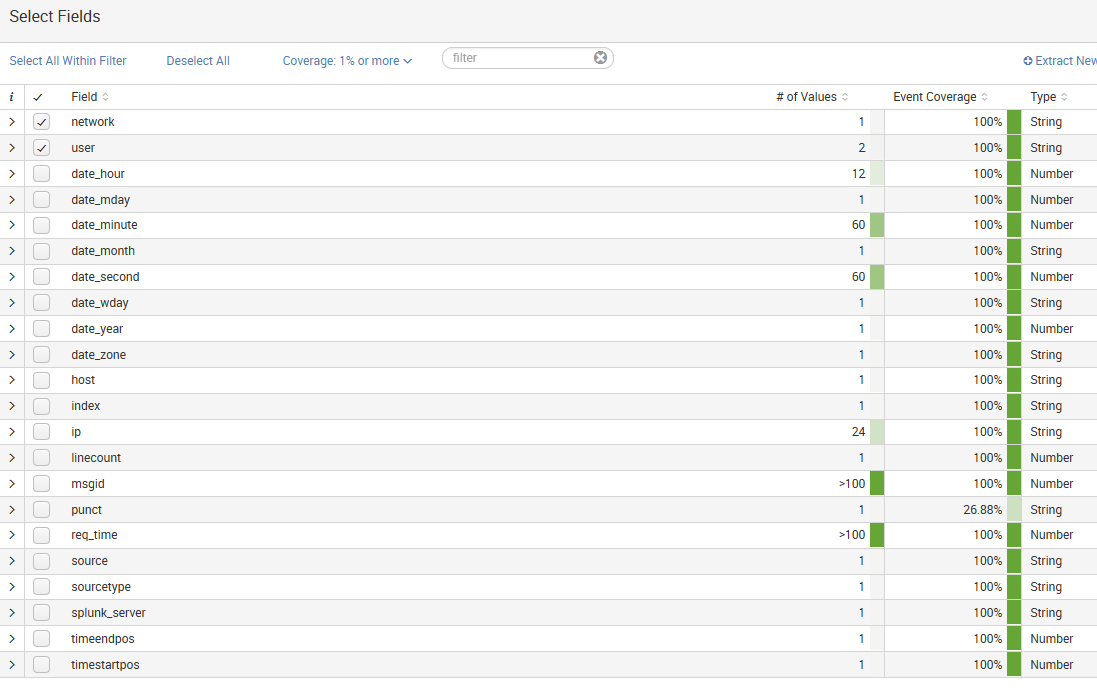Expand the user field row
The image size is (1097, 691).
tap(12, 148)
